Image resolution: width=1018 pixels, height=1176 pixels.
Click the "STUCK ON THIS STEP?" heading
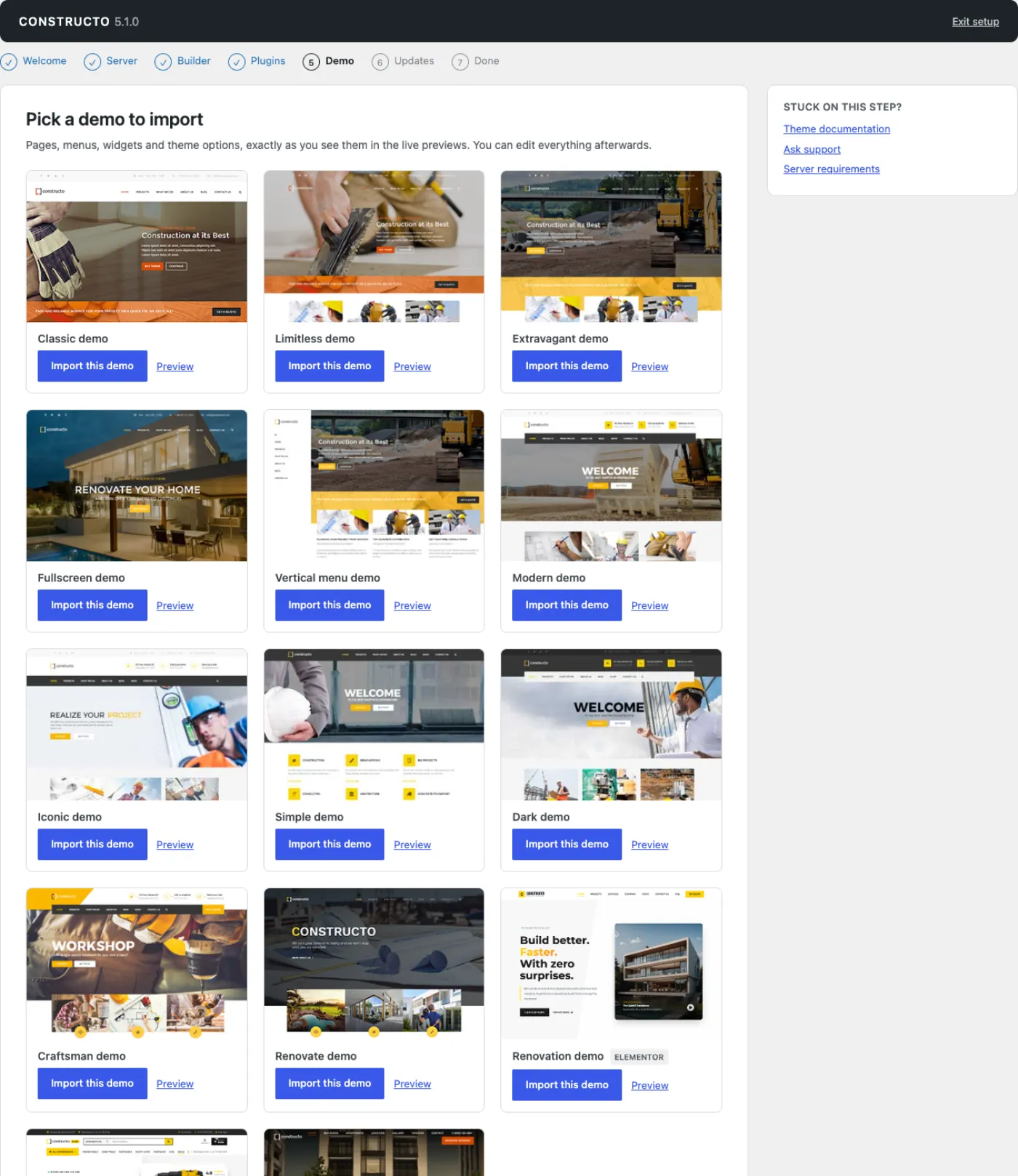[x=842, y=107]
